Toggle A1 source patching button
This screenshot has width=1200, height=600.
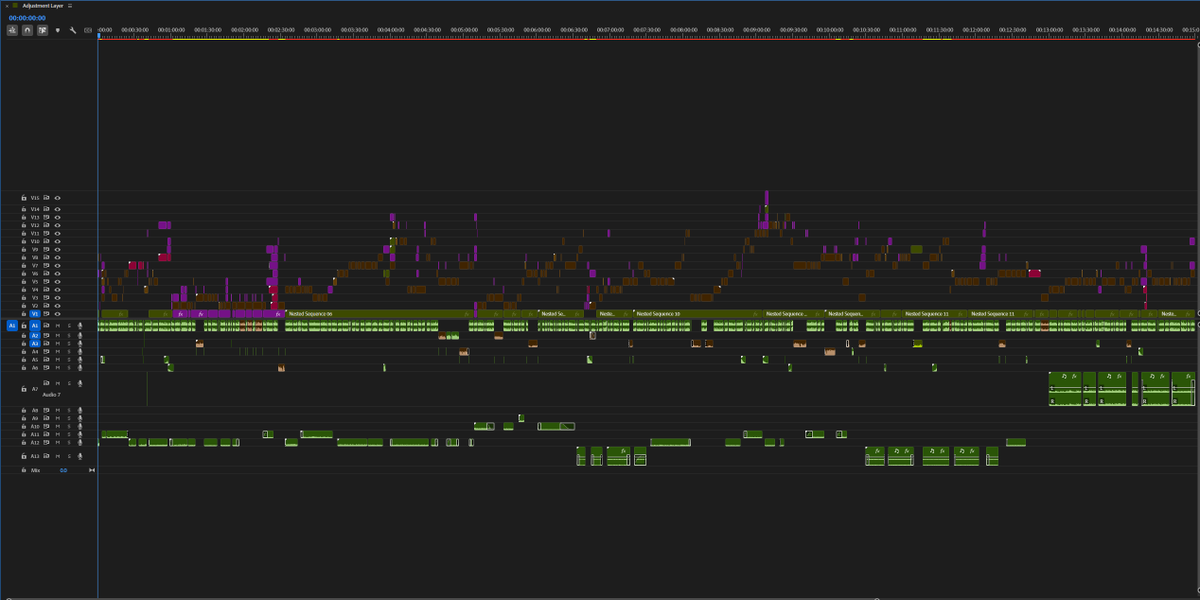click(12, 326)
